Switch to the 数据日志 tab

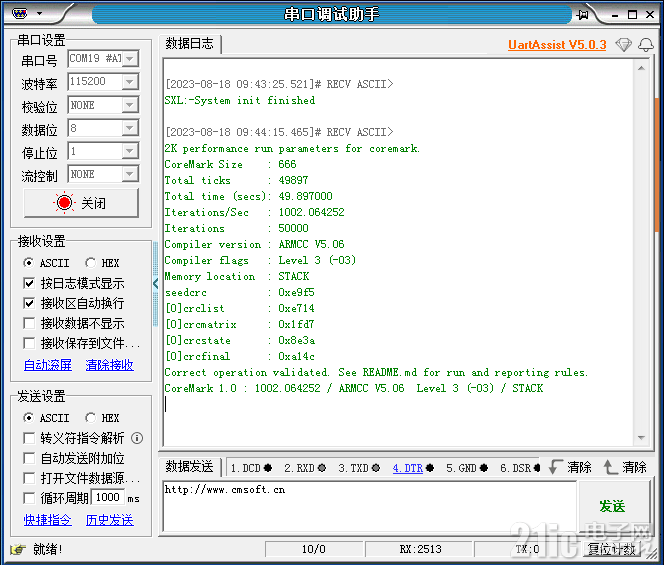coord(190,44)
